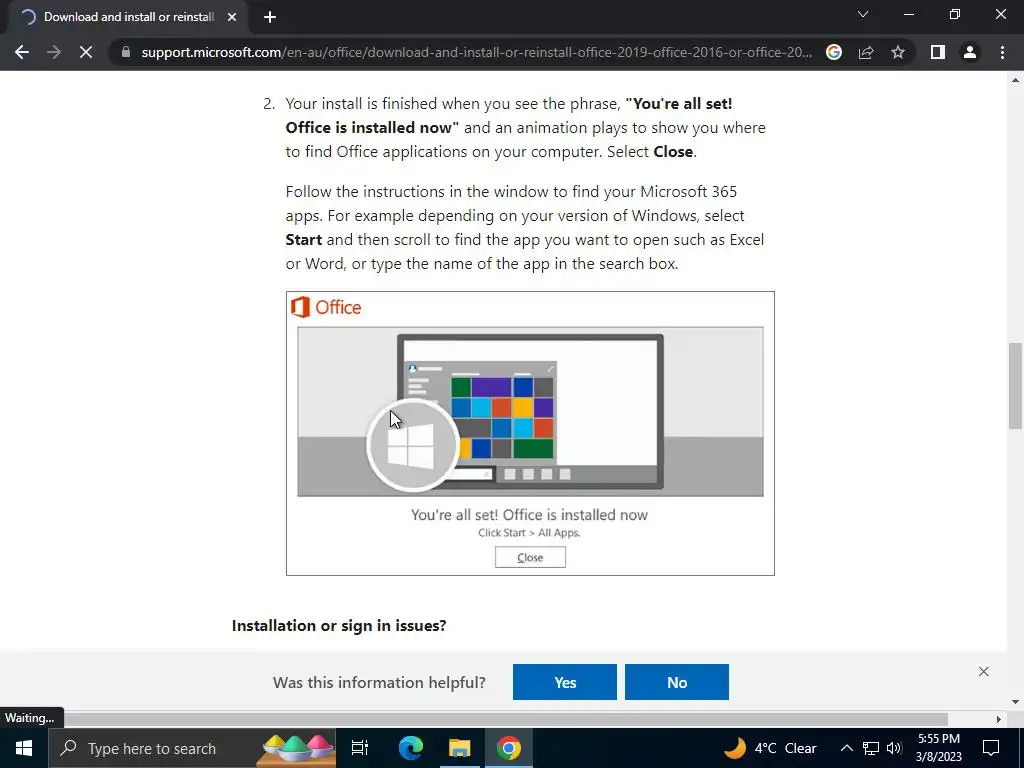Select the Download and install or reinstall tab
This screenshot has width=1024, height=768.
[x=128, y=17]
